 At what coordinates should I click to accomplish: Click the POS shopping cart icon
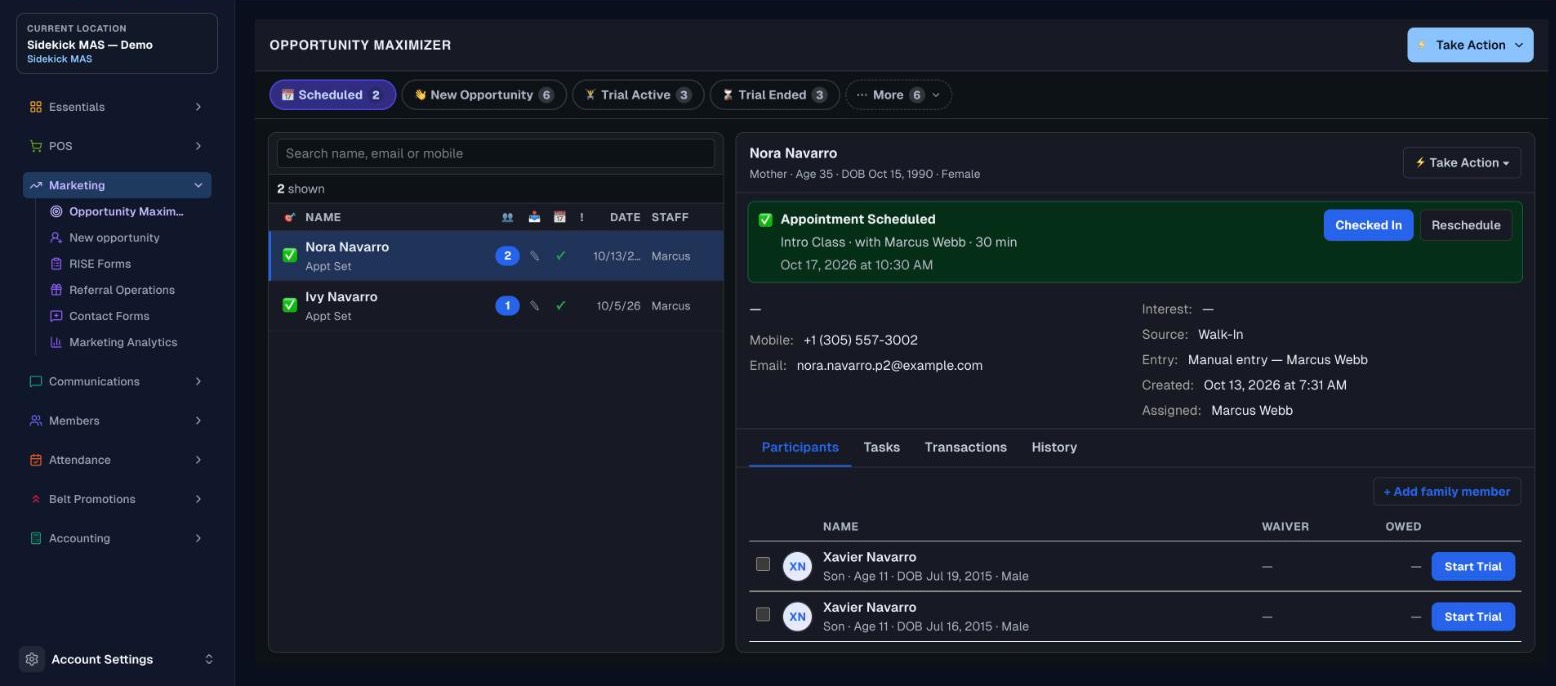click(36, 146)
